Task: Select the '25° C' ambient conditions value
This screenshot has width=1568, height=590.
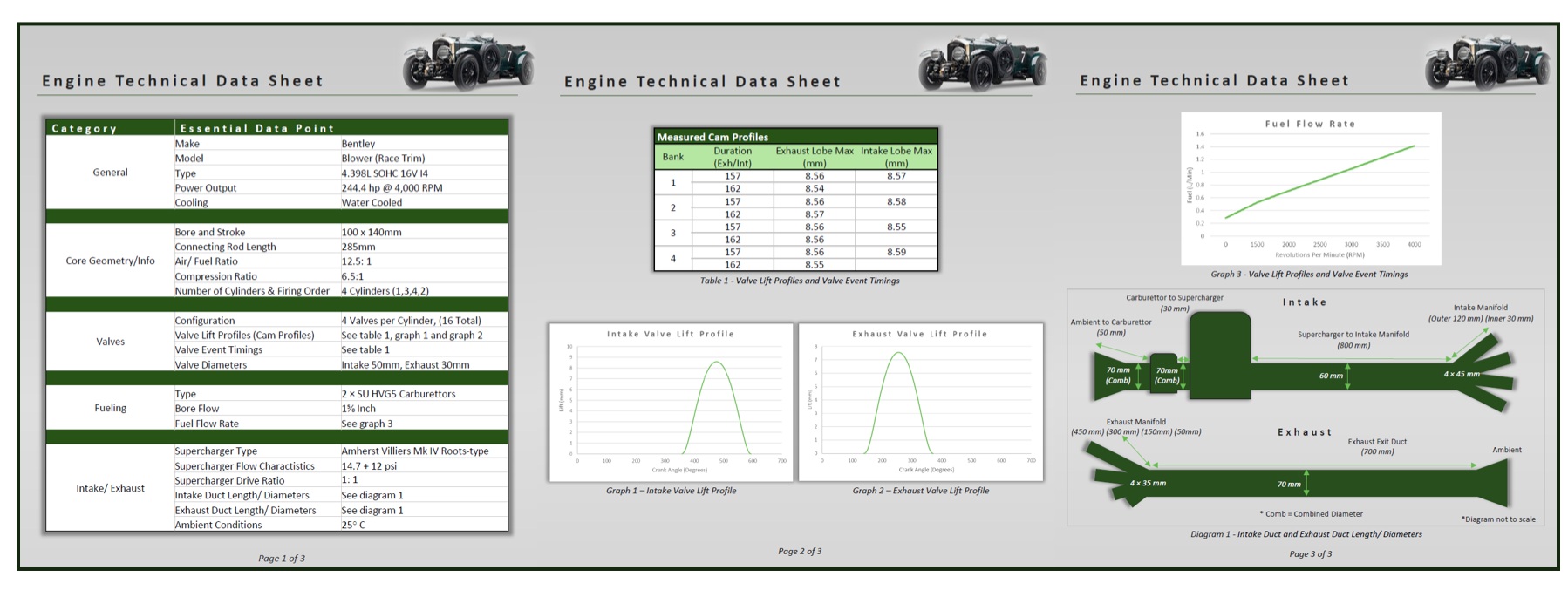Action: 353,526
